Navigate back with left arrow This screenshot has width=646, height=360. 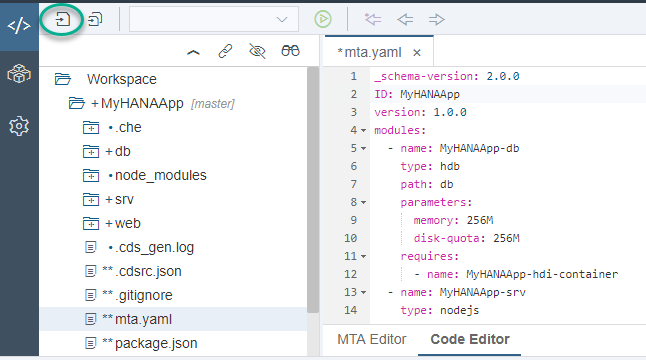pyautogui.click(x=405, y=19)
